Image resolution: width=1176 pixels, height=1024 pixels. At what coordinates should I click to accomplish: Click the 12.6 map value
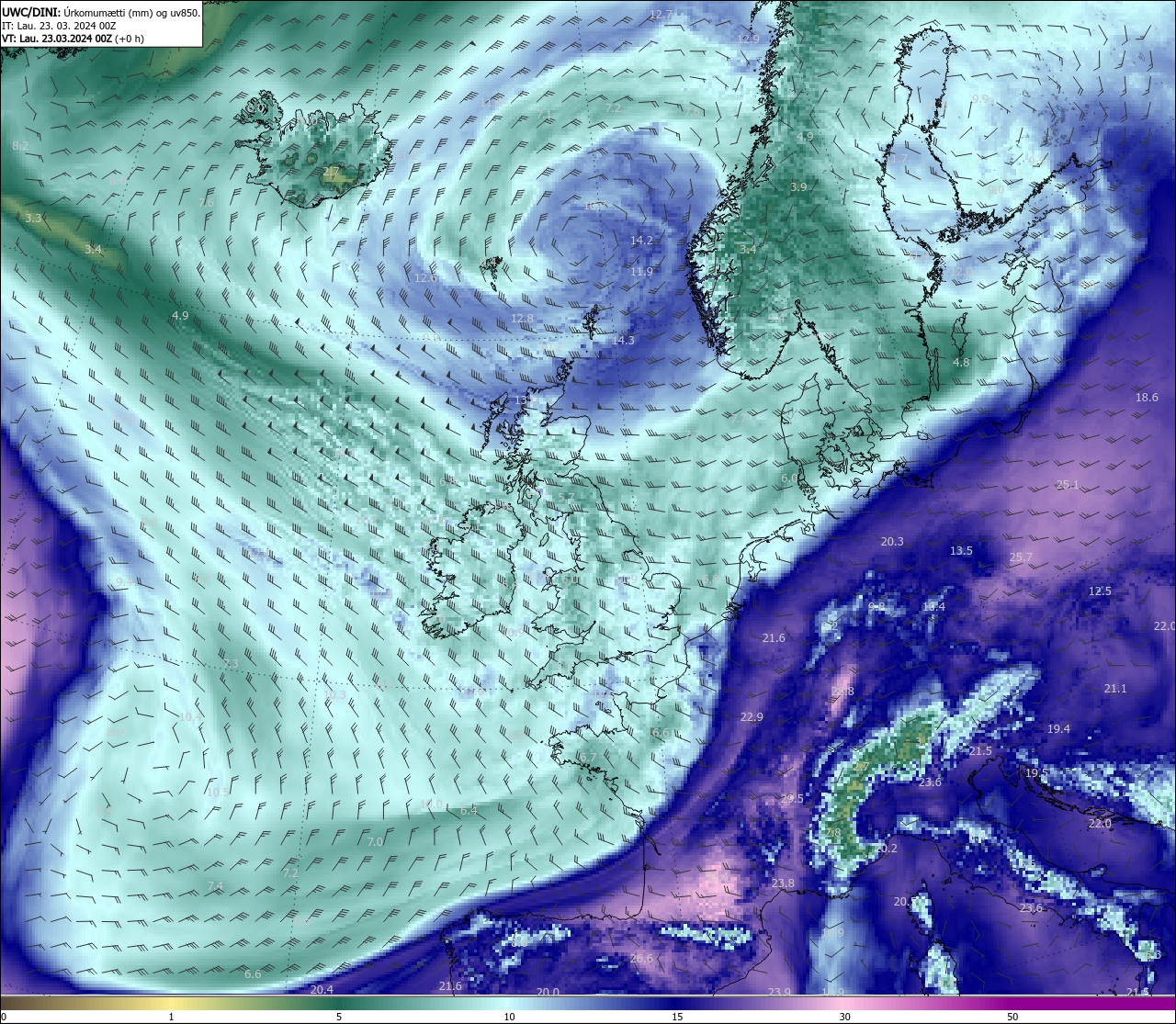pyautogui.click(x=425, y=277)
